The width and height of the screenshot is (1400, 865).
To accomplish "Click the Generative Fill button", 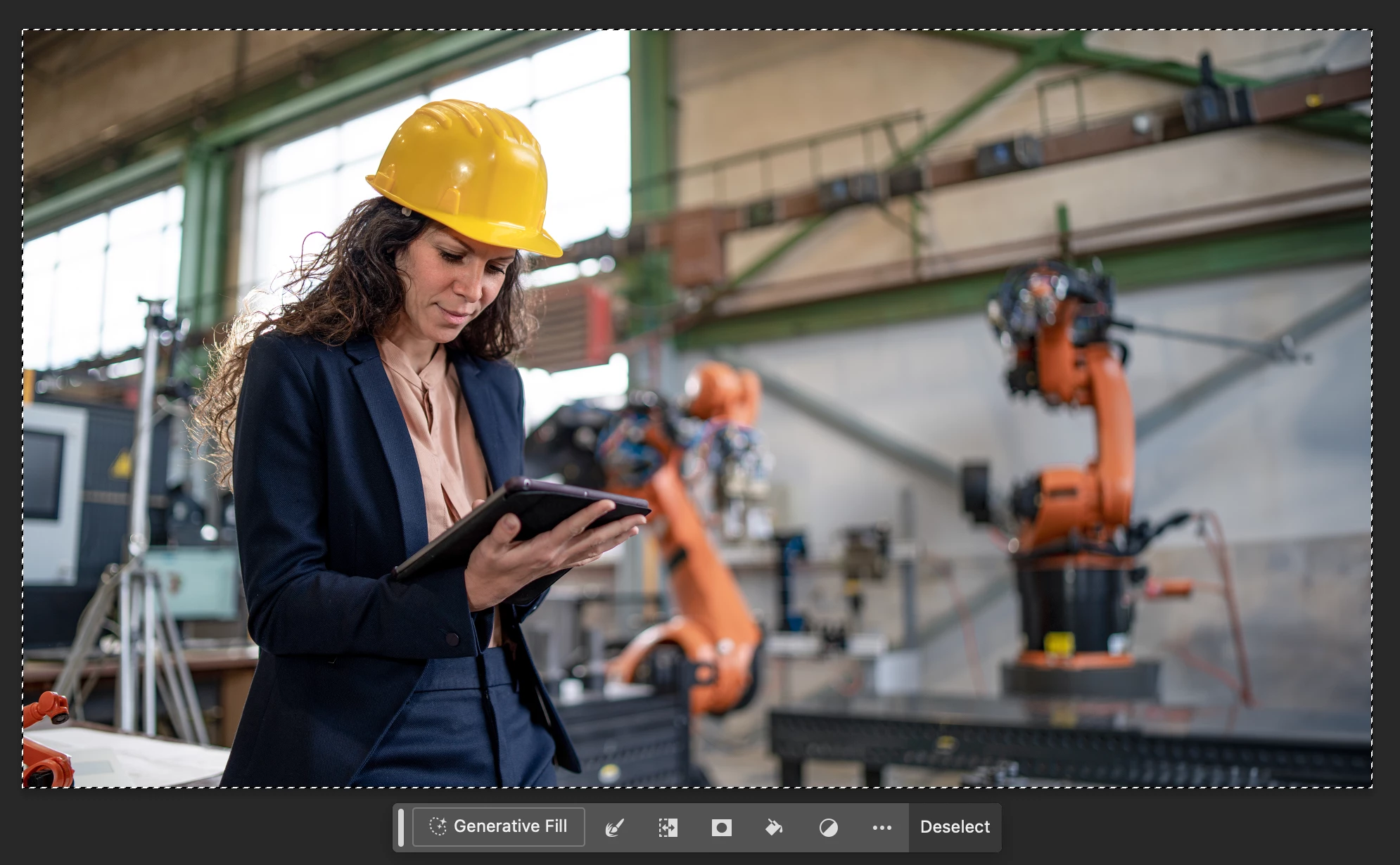I will point(498,826).
